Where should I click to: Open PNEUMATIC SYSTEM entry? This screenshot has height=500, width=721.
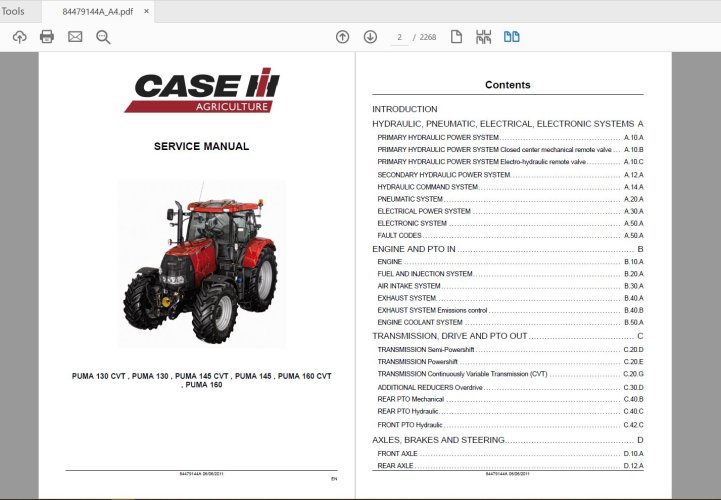[510, 199]
